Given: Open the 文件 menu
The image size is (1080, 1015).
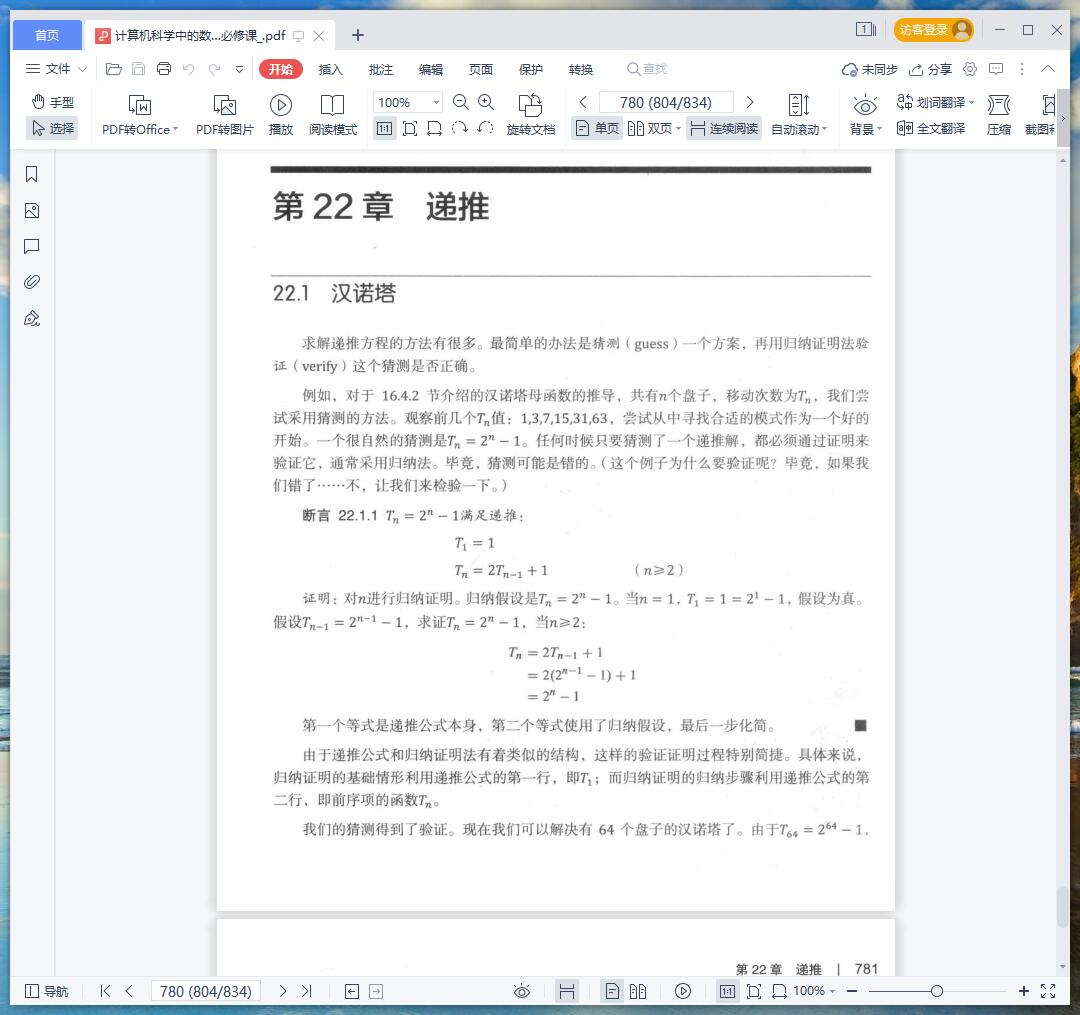Looking at the screenshot, I should pos(56,69).
